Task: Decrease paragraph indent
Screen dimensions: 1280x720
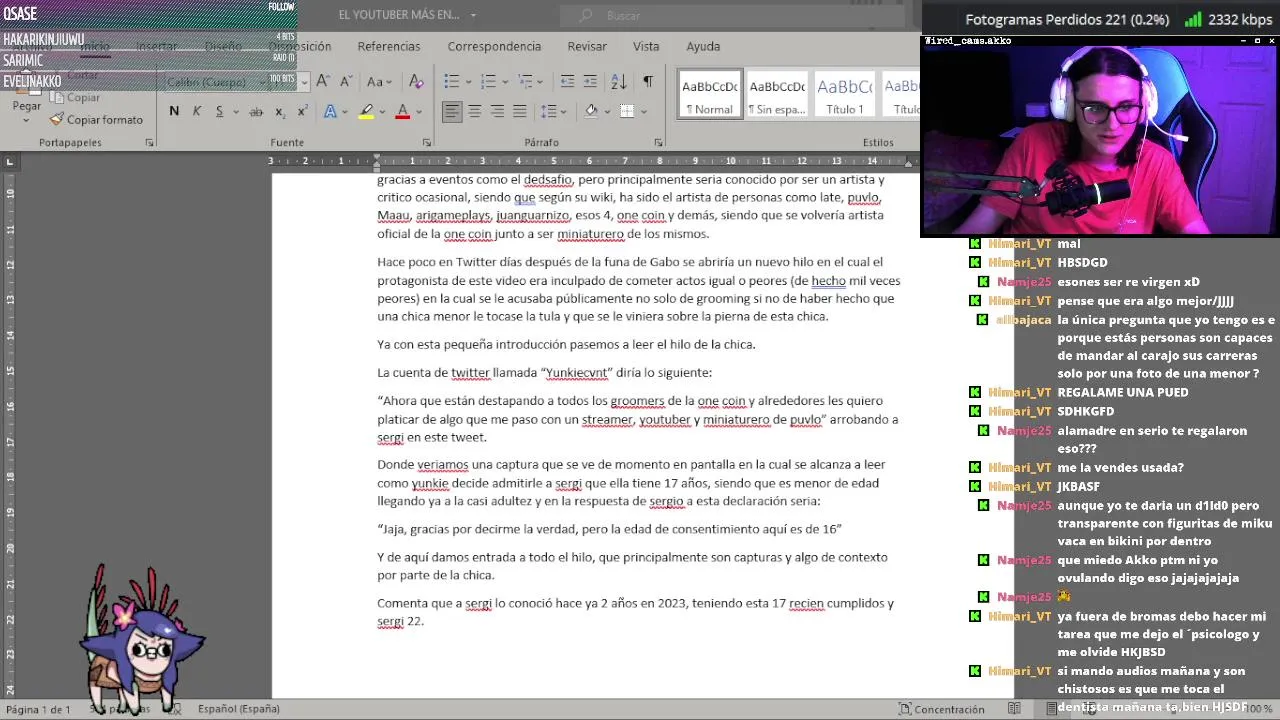Action: 567,82
